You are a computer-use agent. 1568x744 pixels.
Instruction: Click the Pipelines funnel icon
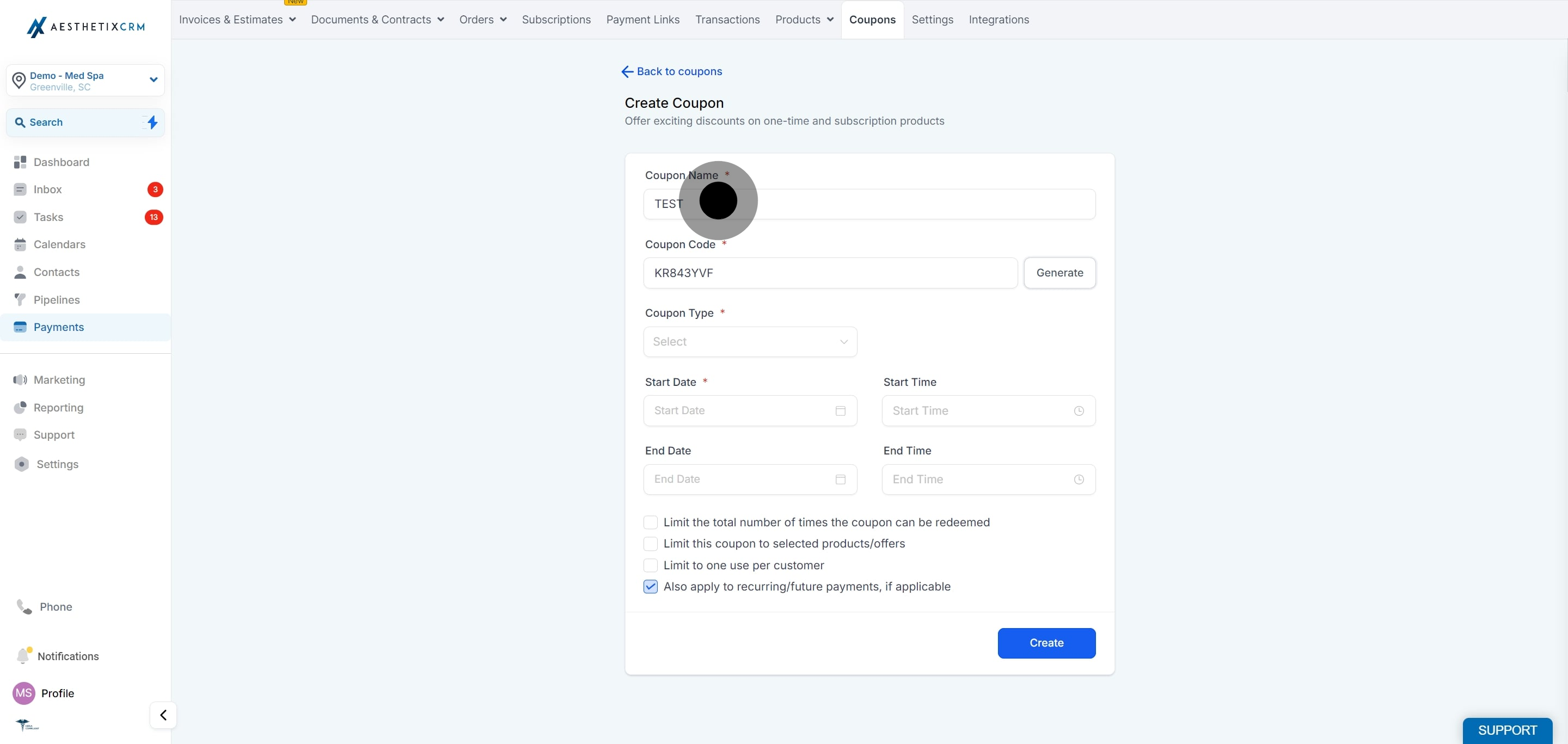click(20, 299)
